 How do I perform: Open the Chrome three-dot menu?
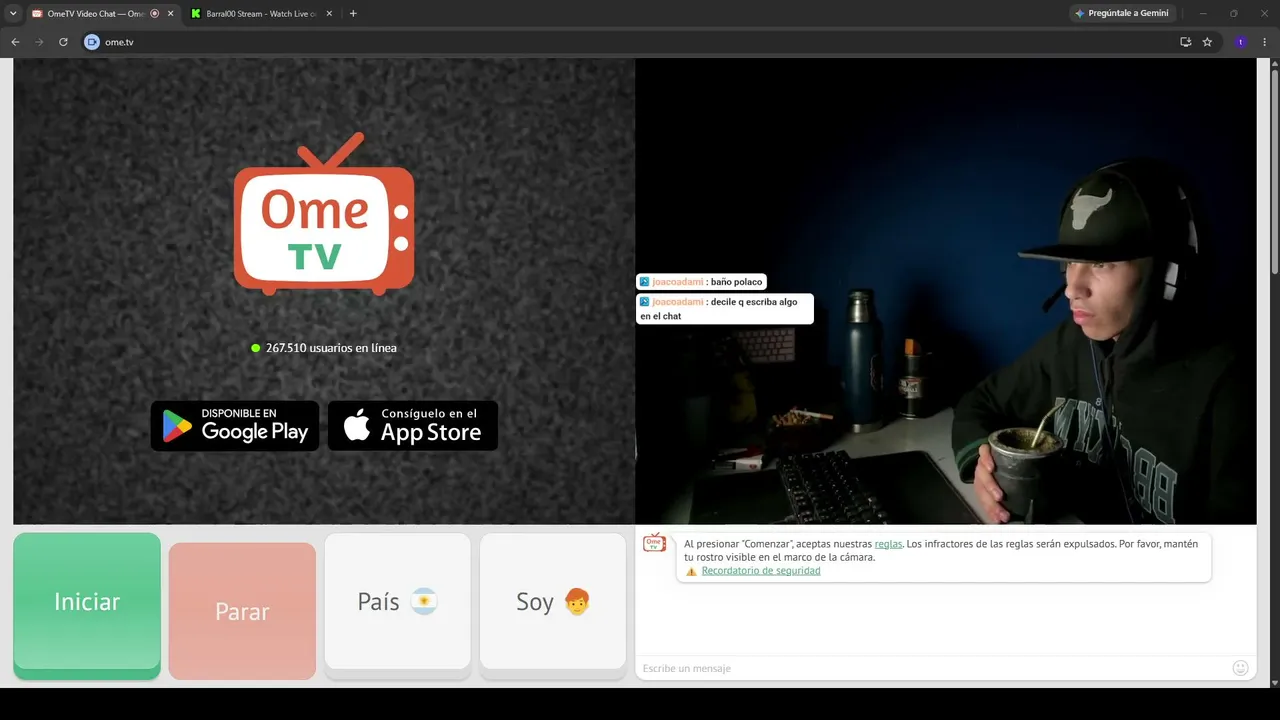tap(1265, 42)
